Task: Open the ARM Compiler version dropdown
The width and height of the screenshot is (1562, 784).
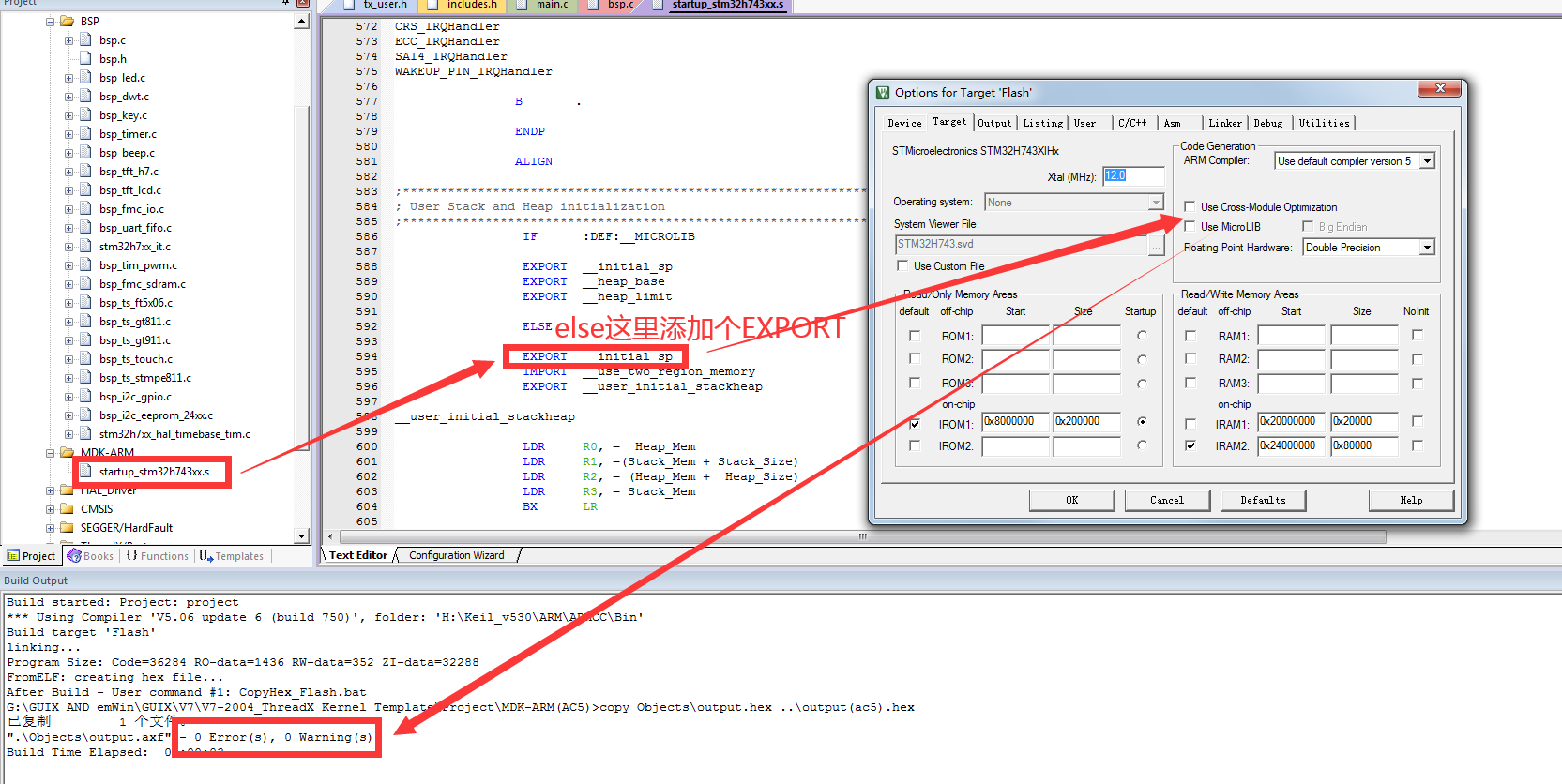Action: click(1427, 161)
